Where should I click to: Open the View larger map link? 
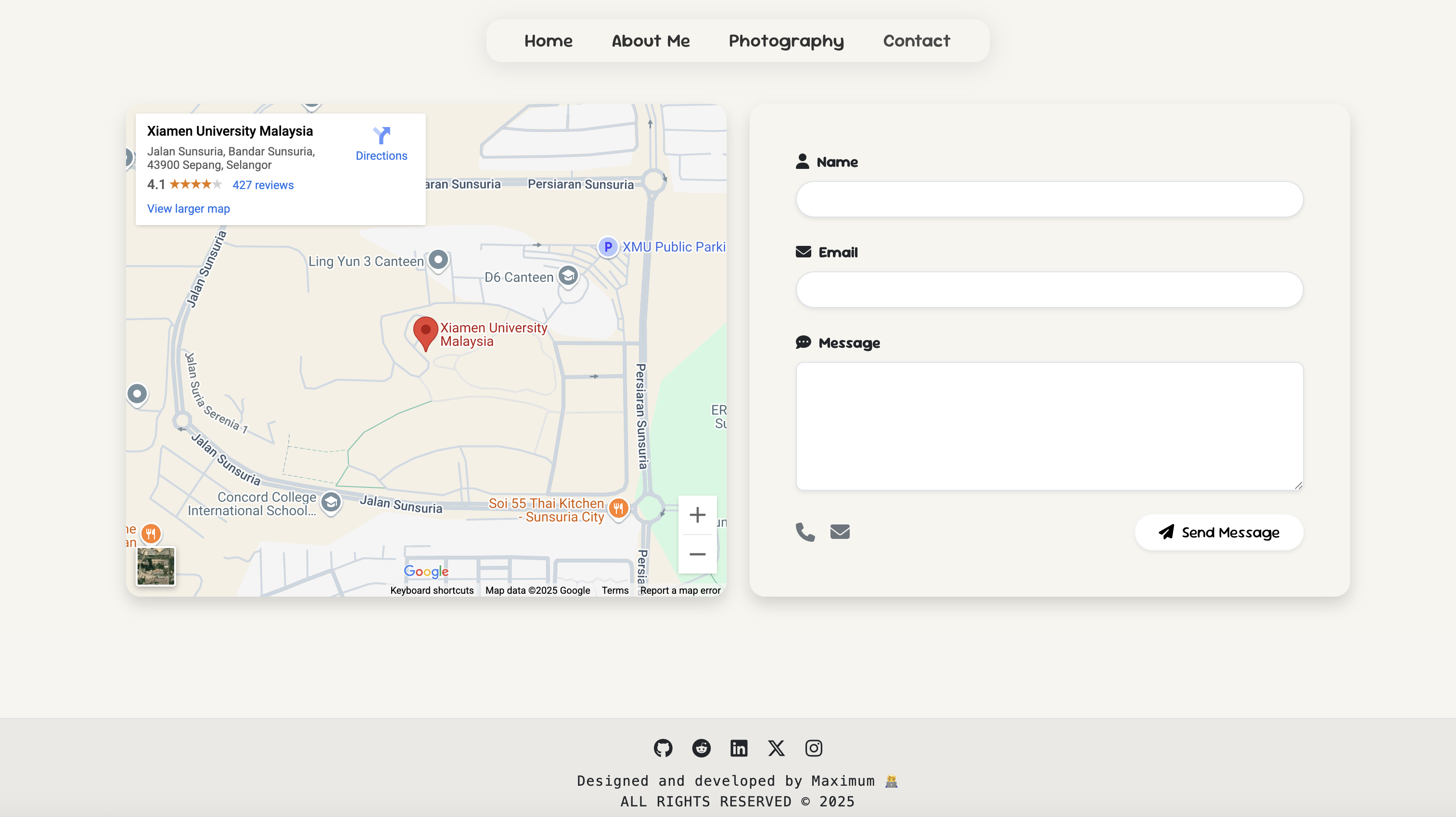click(188, 209)
